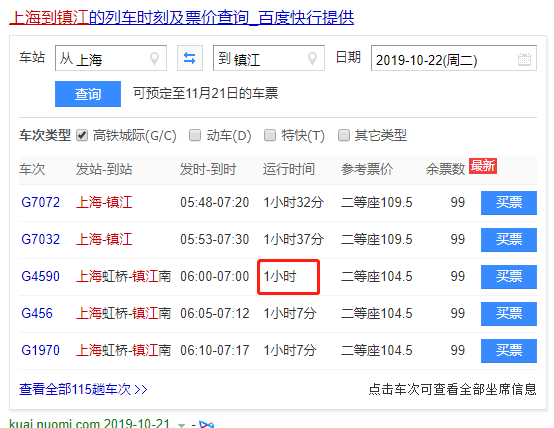Screen dimensions: 554x428
Task: Click the time 06:00-07:00
Action: click(214, 276)
